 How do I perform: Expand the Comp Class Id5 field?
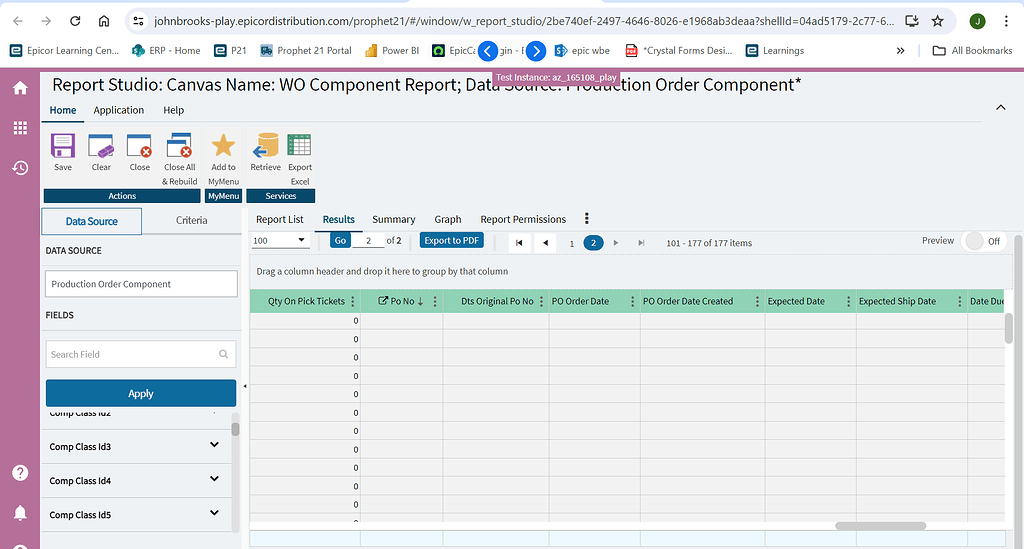tap(214, 512)
